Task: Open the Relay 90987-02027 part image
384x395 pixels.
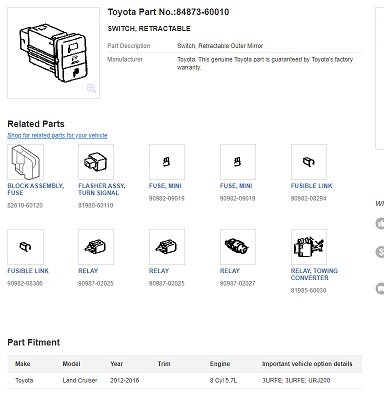Action: (x=238, y=247)
